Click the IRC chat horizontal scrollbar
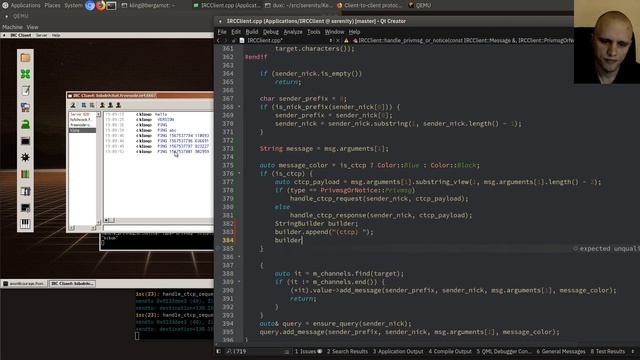Screen dimensions: 640x360 (x=158, y=220)
